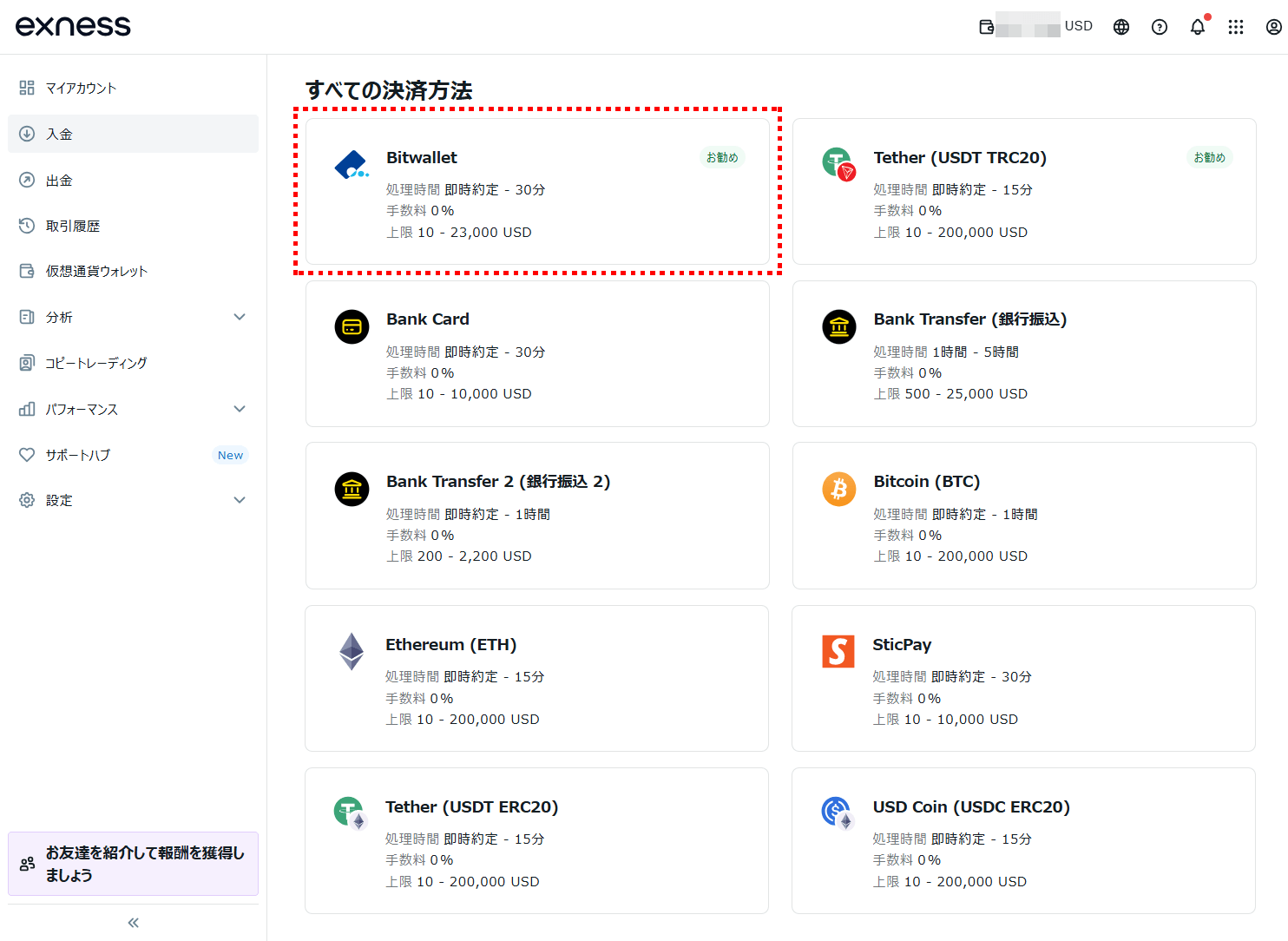The height and width of the screenshot is (941, 1288).
Task: Collapse the sidebar with double-arrow
Action: pos(133,923)
